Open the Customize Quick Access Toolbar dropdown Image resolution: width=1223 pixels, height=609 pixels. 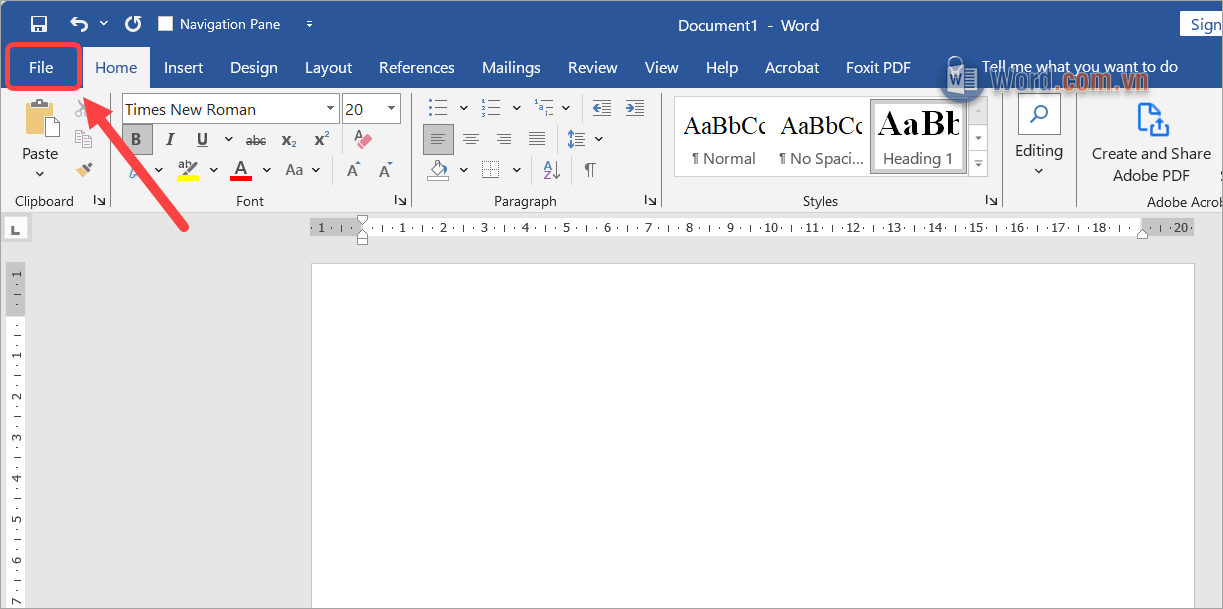pyautogui.click(x=309, y=24)
